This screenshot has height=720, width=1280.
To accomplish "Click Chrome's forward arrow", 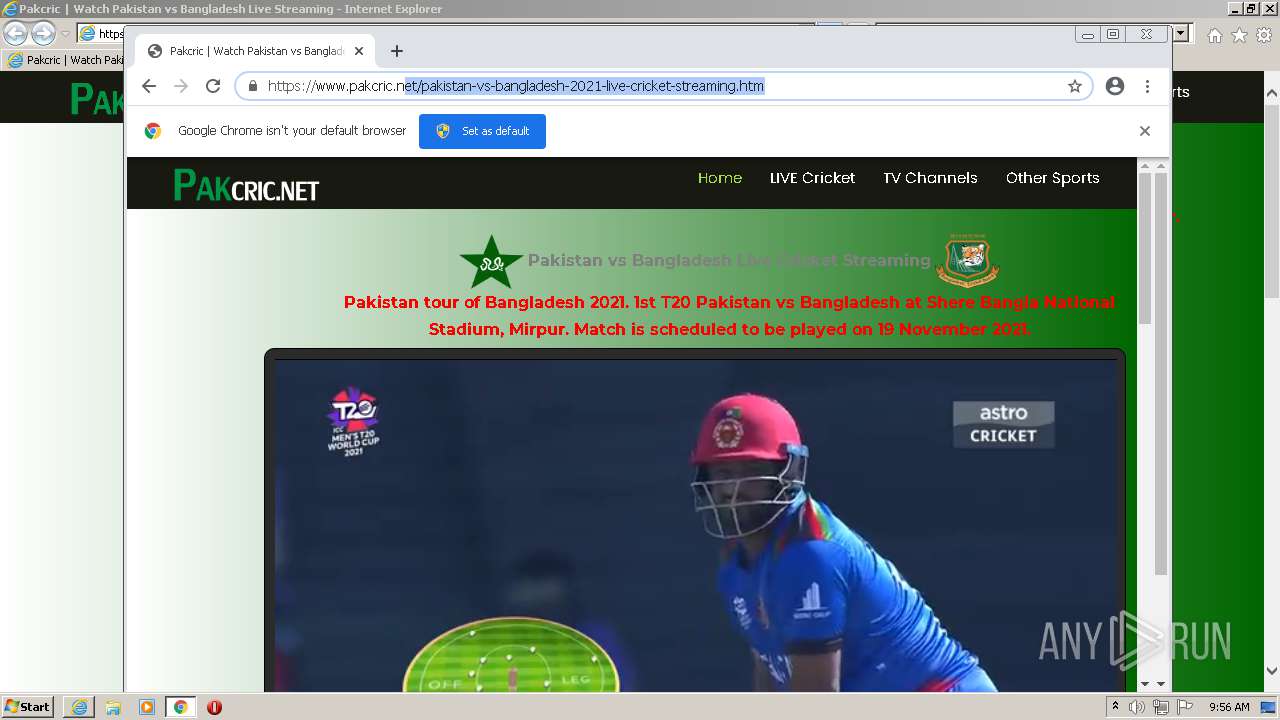I will pyautogui.click(x=181, y=86).
